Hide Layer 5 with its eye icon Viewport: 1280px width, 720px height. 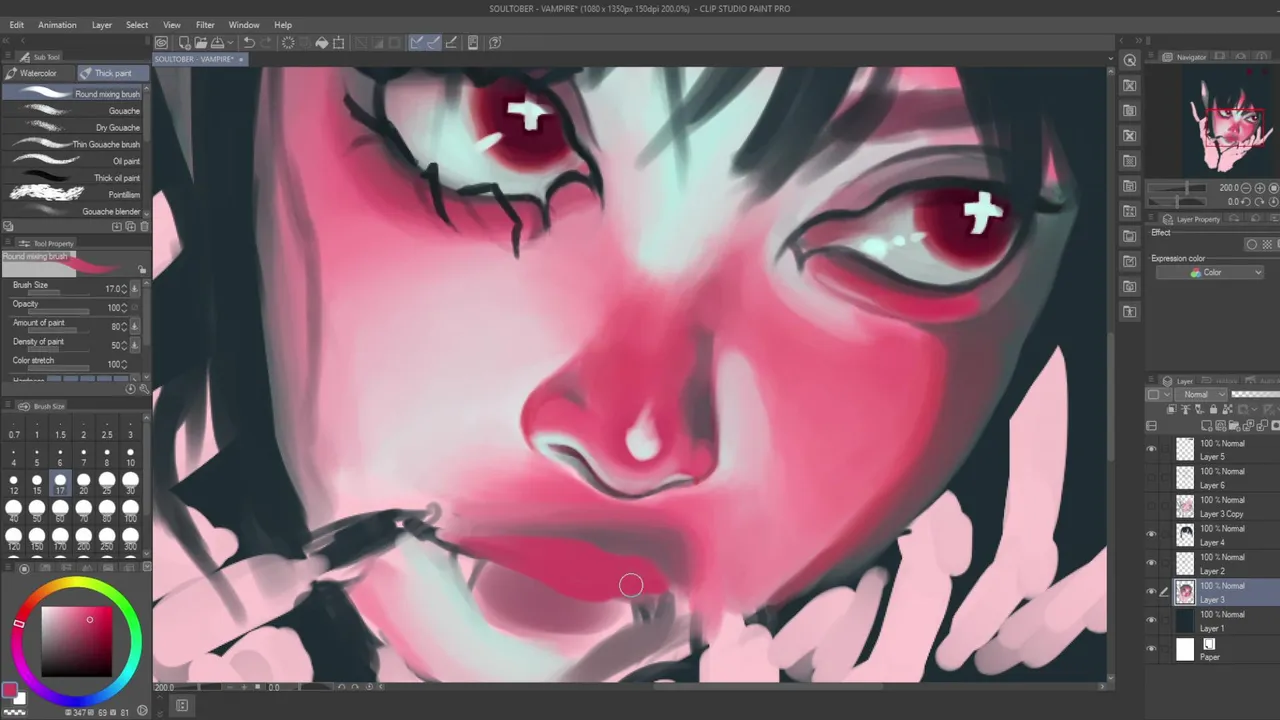click(x=1151, y=450)
